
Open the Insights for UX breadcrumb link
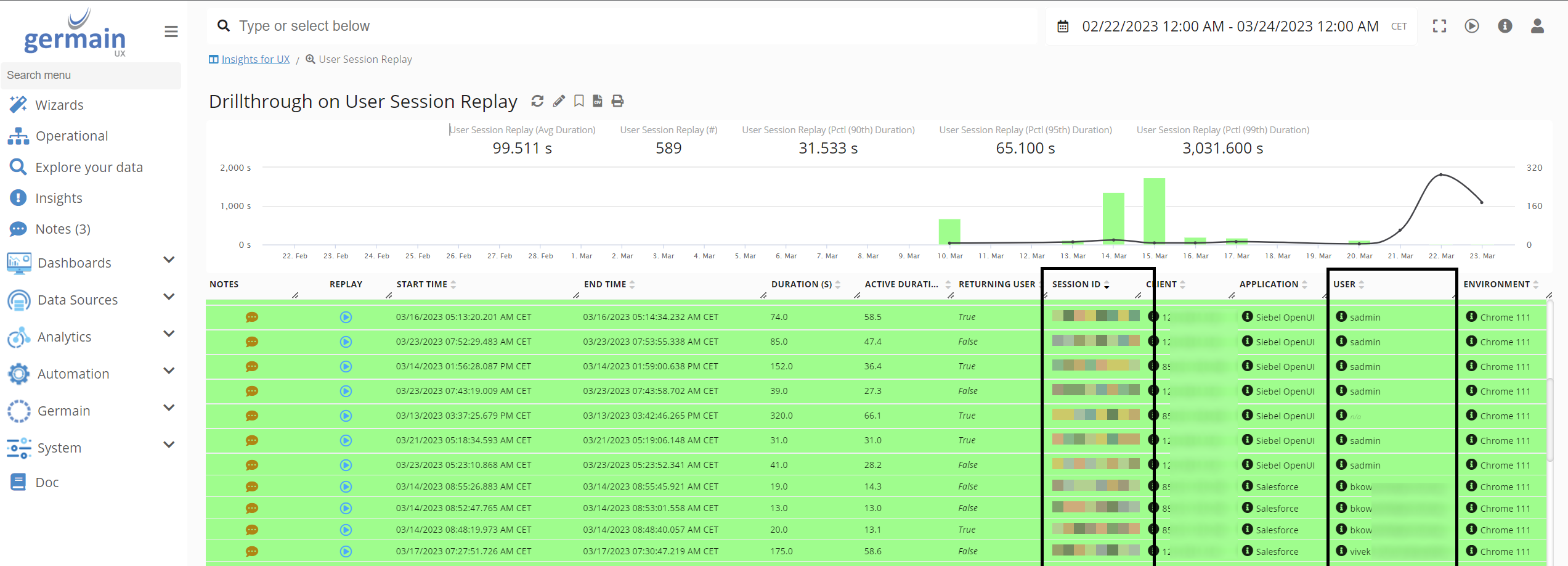[x=255, y=59]
